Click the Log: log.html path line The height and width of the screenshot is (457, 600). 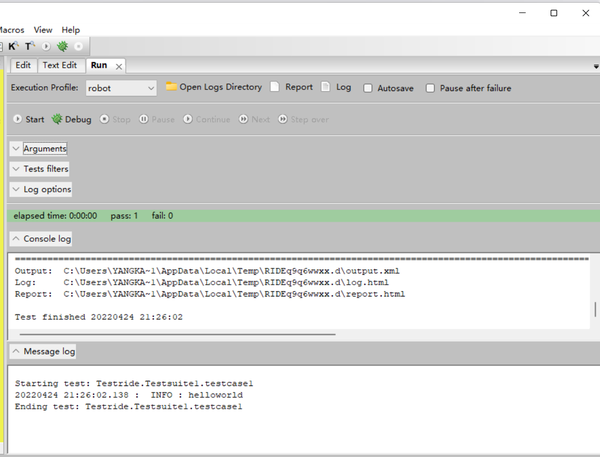(202, 282)
